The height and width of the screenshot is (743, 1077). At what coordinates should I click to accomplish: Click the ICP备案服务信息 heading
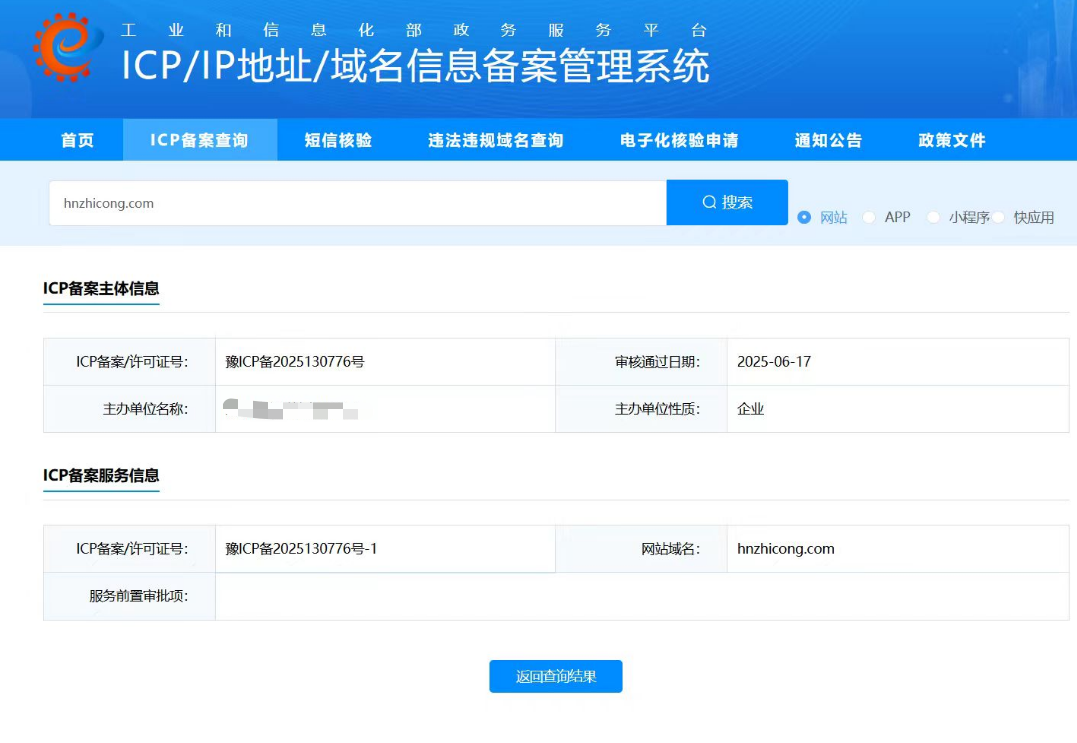(101, 475)
